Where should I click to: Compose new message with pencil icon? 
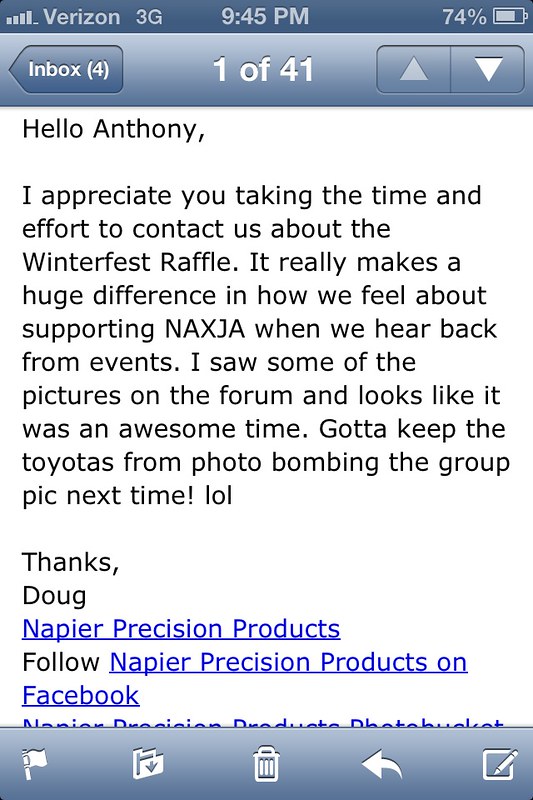(x=500, y=763)
